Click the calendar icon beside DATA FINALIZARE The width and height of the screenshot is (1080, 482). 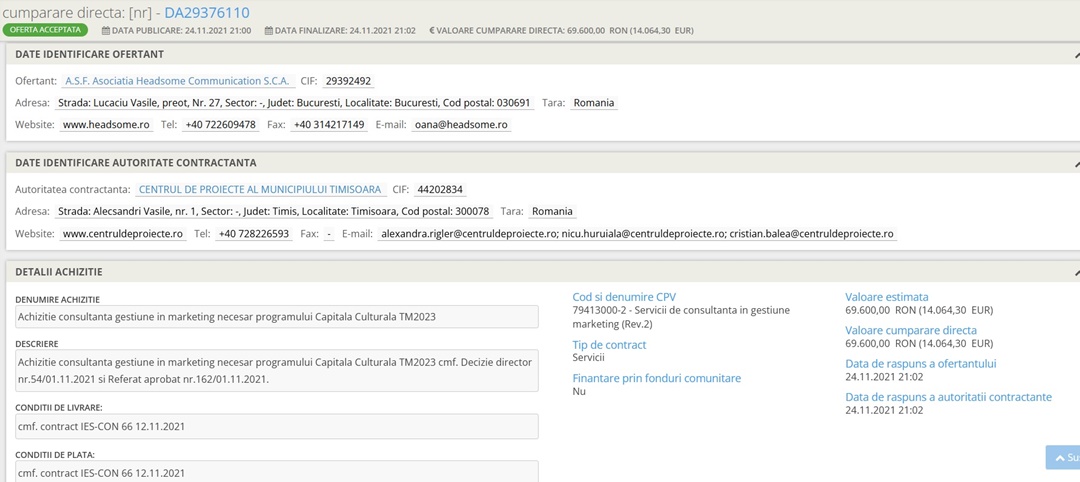(269, 30)
